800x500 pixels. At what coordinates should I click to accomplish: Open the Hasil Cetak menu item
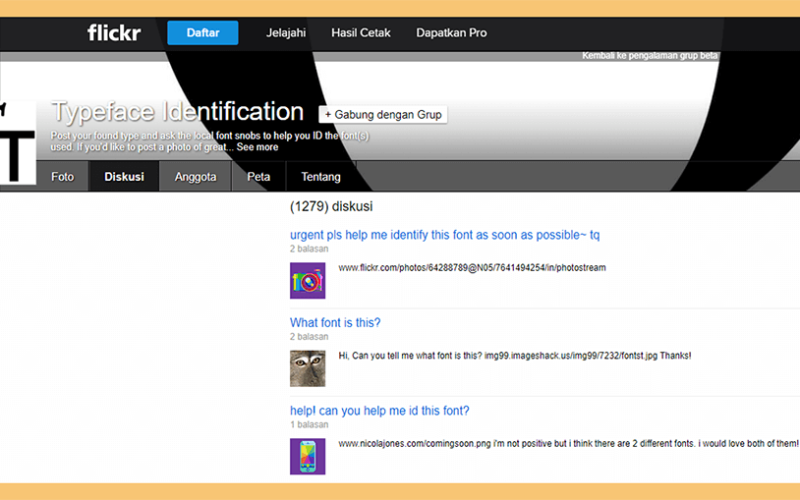pos(361,33)
